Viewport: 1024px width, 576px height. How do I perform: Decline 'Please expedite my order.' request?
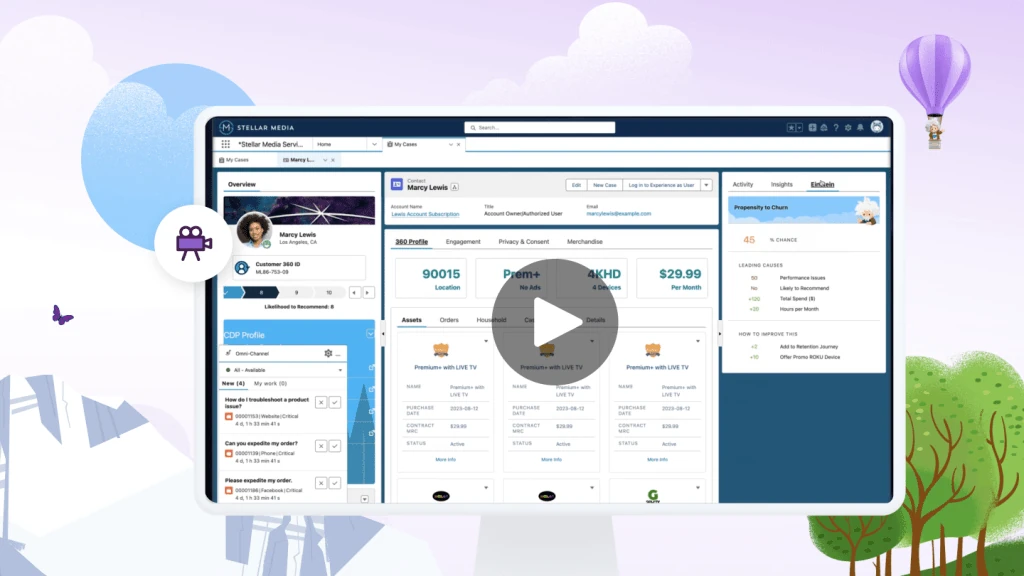(x=321, y=483)
